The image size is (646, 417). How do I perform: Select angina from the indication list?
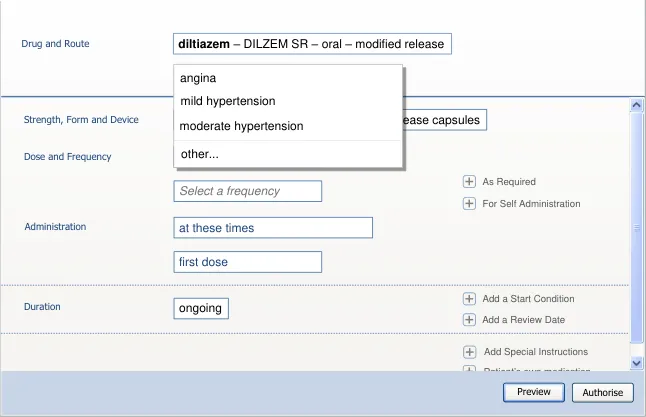(x=198, y=78)
